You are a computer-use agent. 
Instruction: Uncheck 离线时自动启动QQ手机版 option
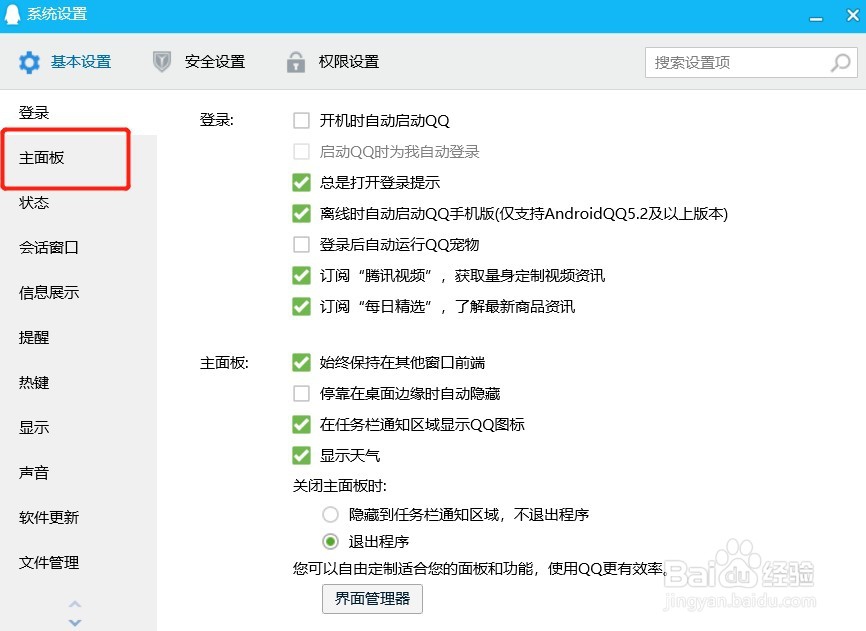point(302,213)
